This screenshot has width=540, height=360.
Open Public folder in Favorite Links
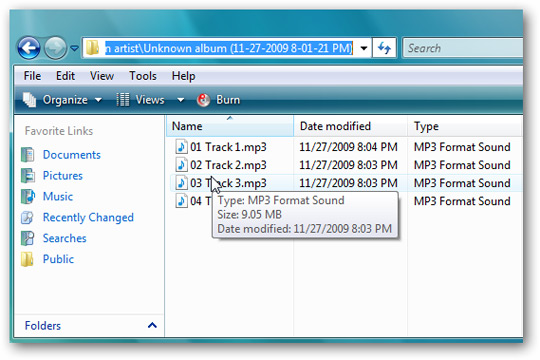click(58, 259)
